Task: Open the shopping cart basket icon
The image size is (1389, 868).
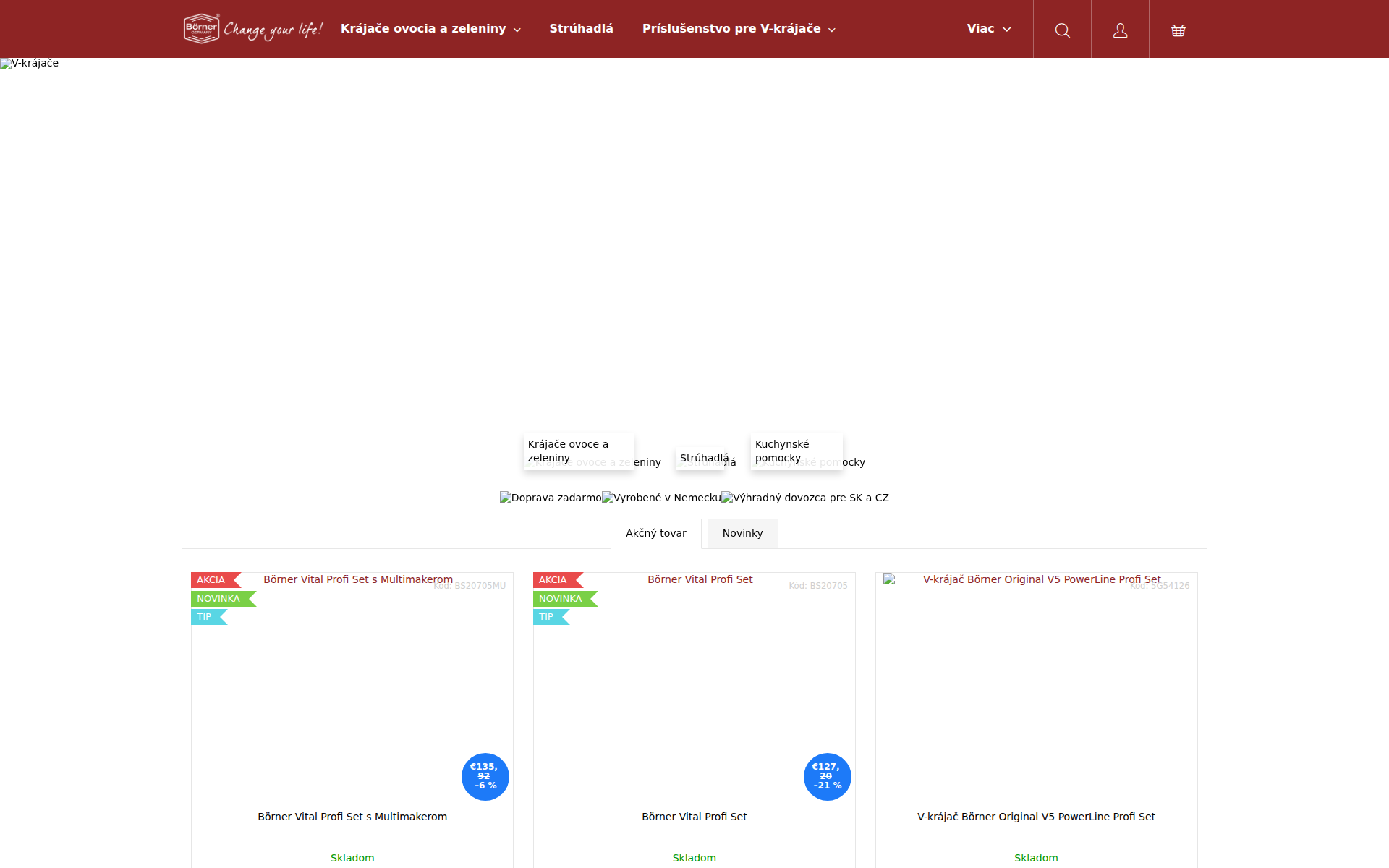Action: 1178,30
